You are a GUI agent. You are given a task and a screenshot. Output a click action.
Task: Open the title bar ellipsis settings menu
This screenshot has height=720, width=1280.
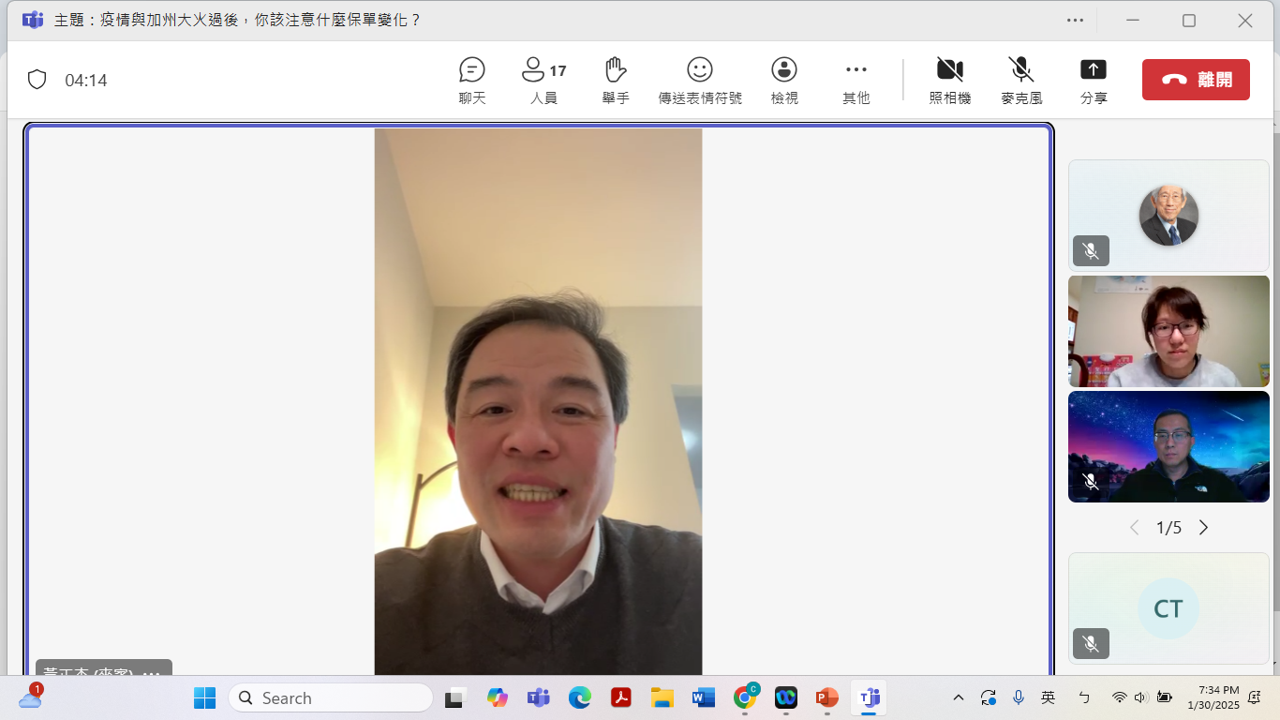click(x=1075, y=20)
